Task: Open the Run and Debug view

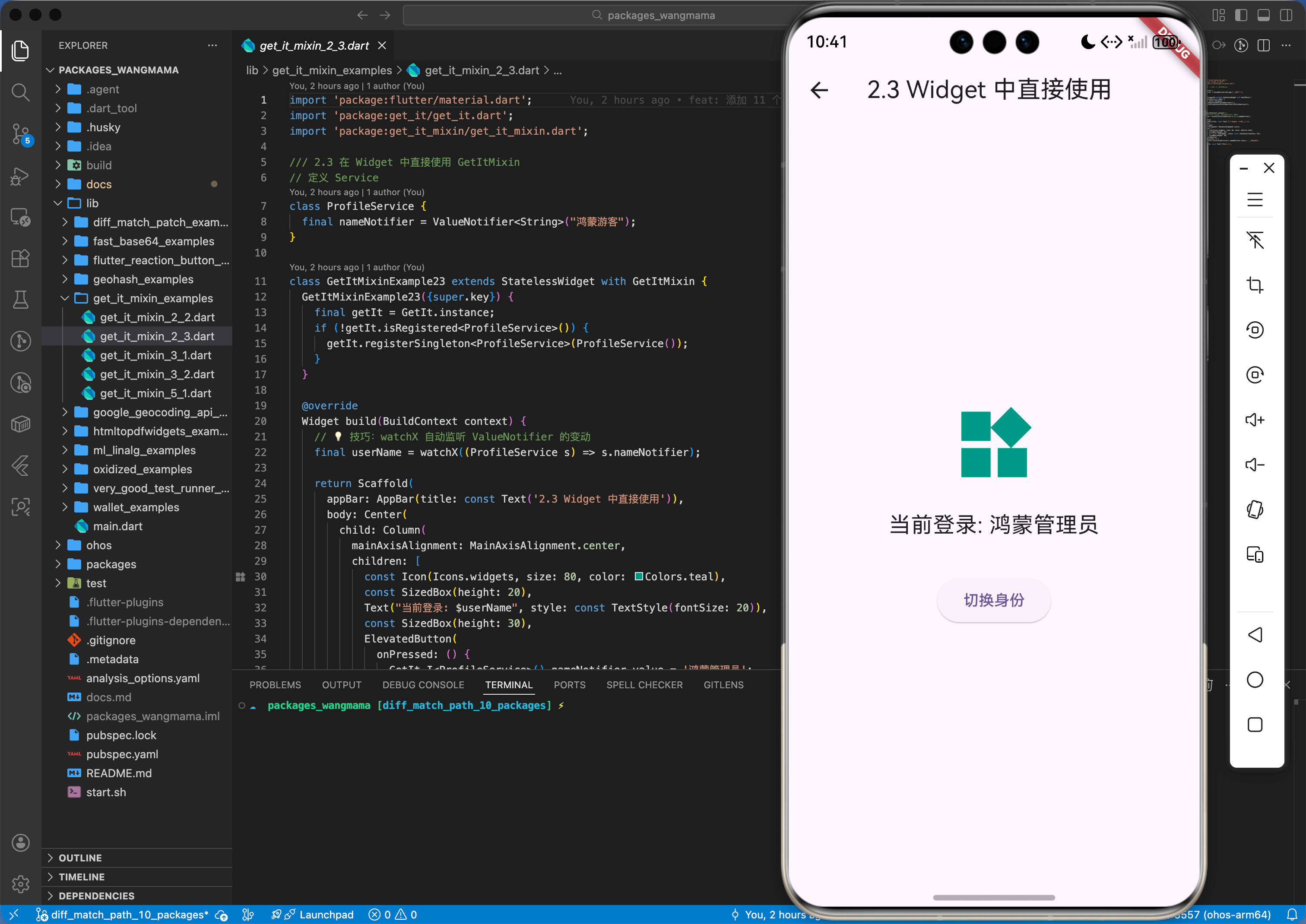Action: (x=20, y=176)
